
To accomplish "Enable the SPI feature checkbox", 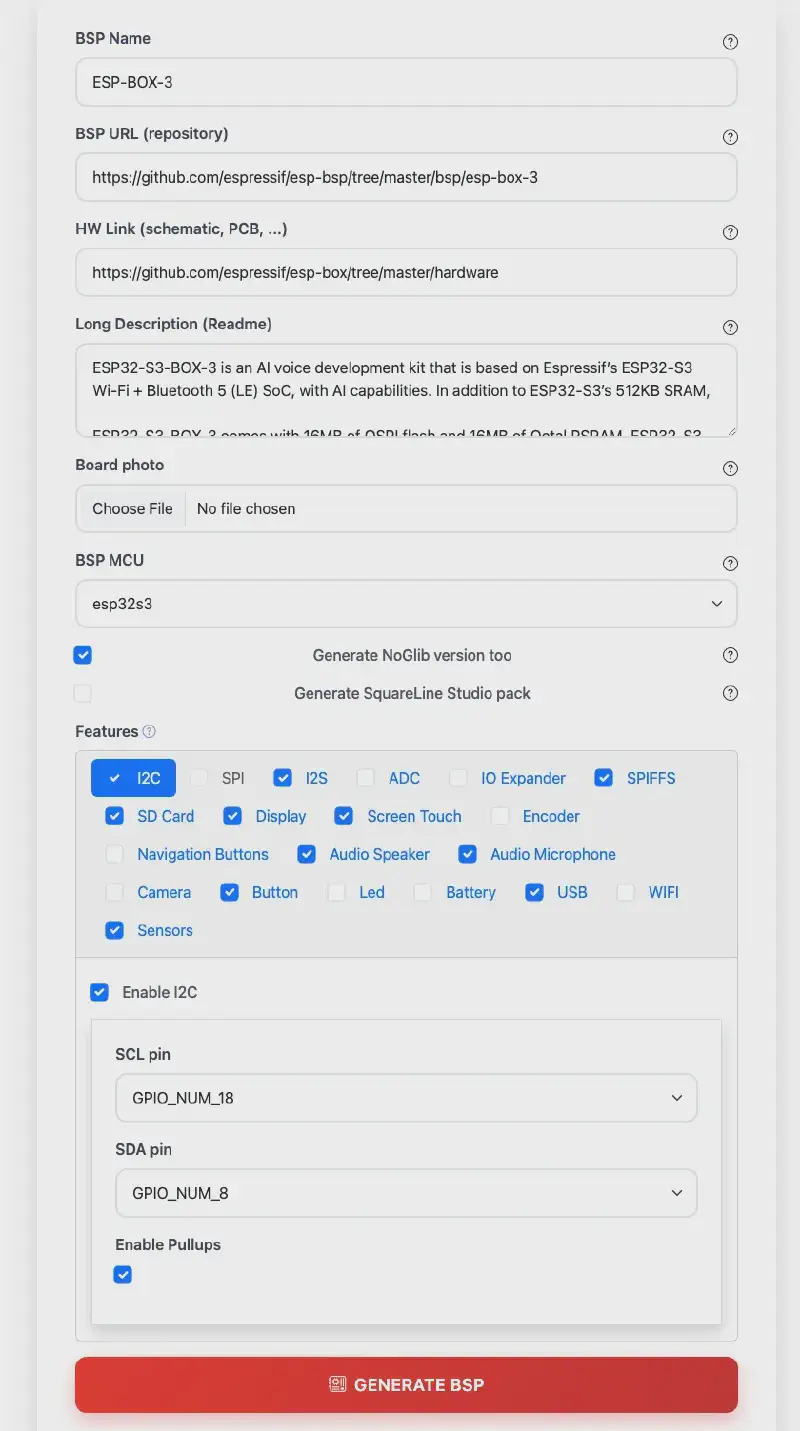I will (x=200, y=778).
